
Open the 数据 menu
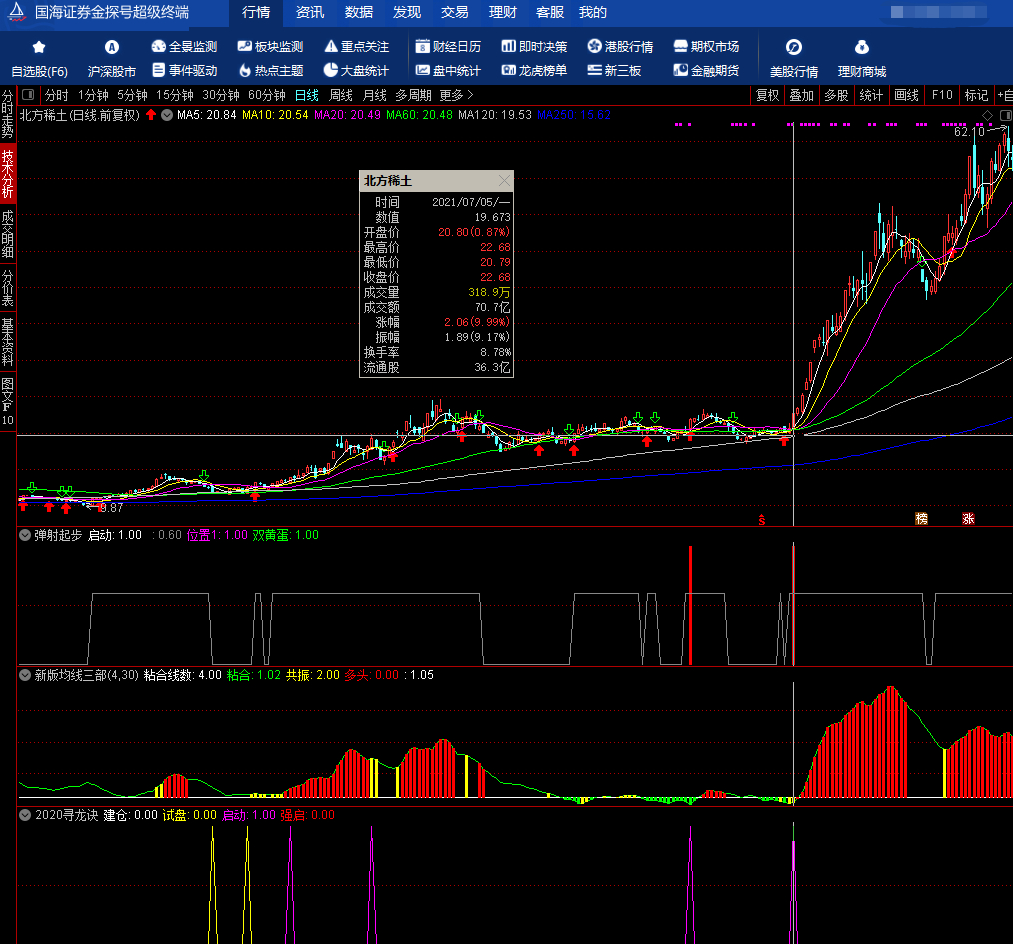point(359,12)
